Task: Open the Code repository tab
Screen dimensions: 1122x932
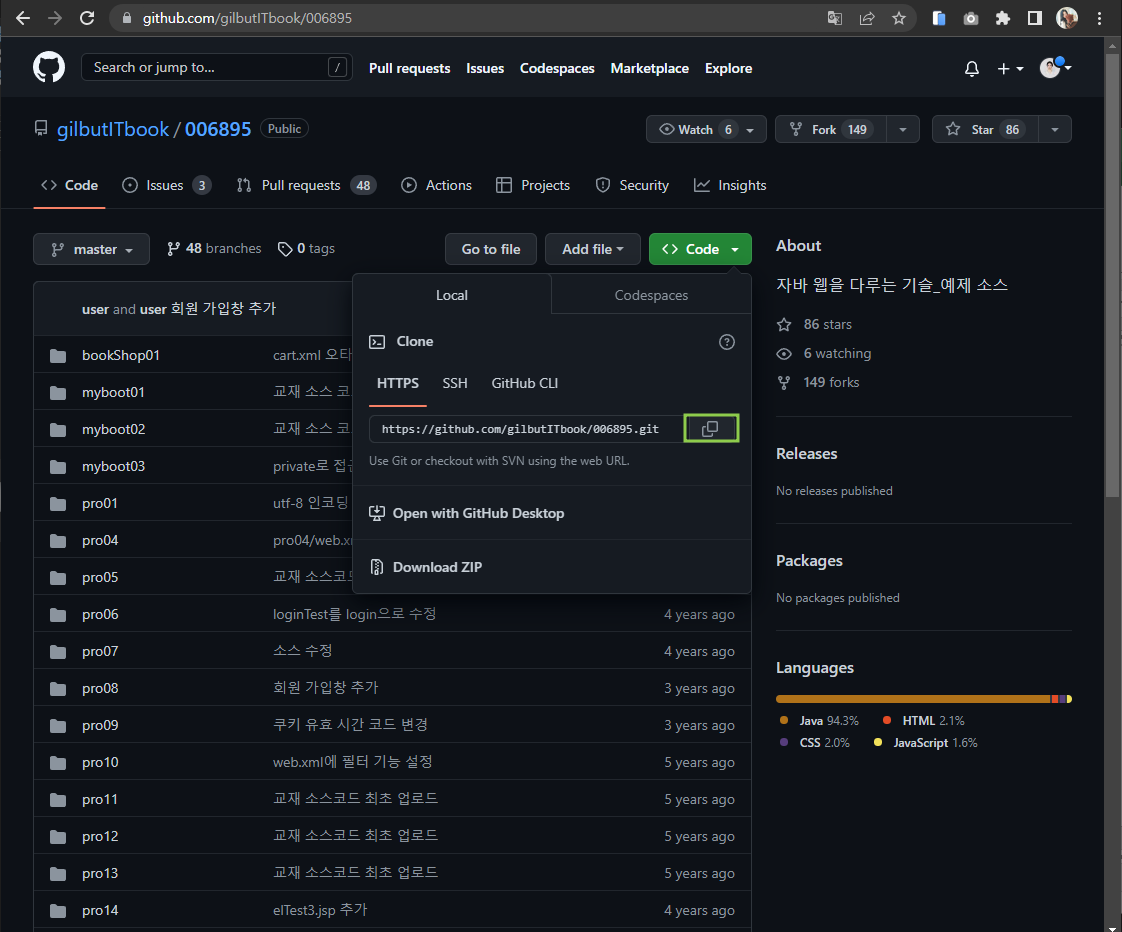Action: click(x=69, y=185)
